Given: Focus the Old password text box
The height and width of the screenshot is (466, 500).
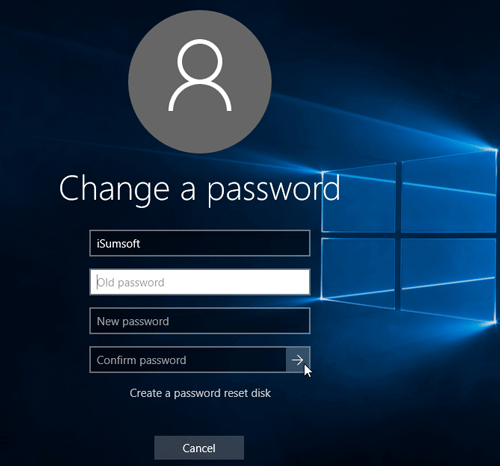Looking at the screenshot, I should click(200, 282).
